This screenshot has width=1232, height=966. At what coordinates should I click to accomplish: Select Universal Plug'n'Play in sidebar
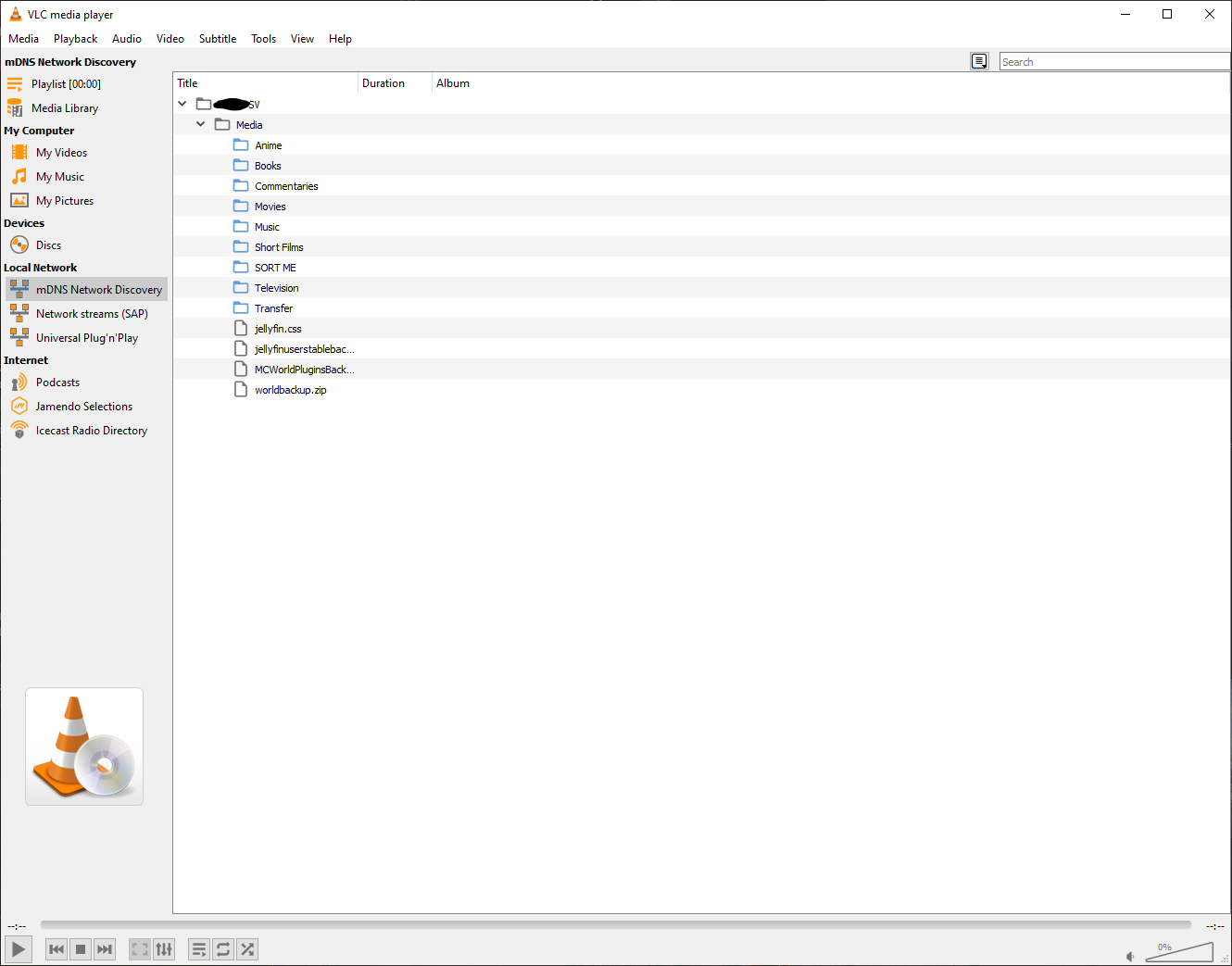86,338
